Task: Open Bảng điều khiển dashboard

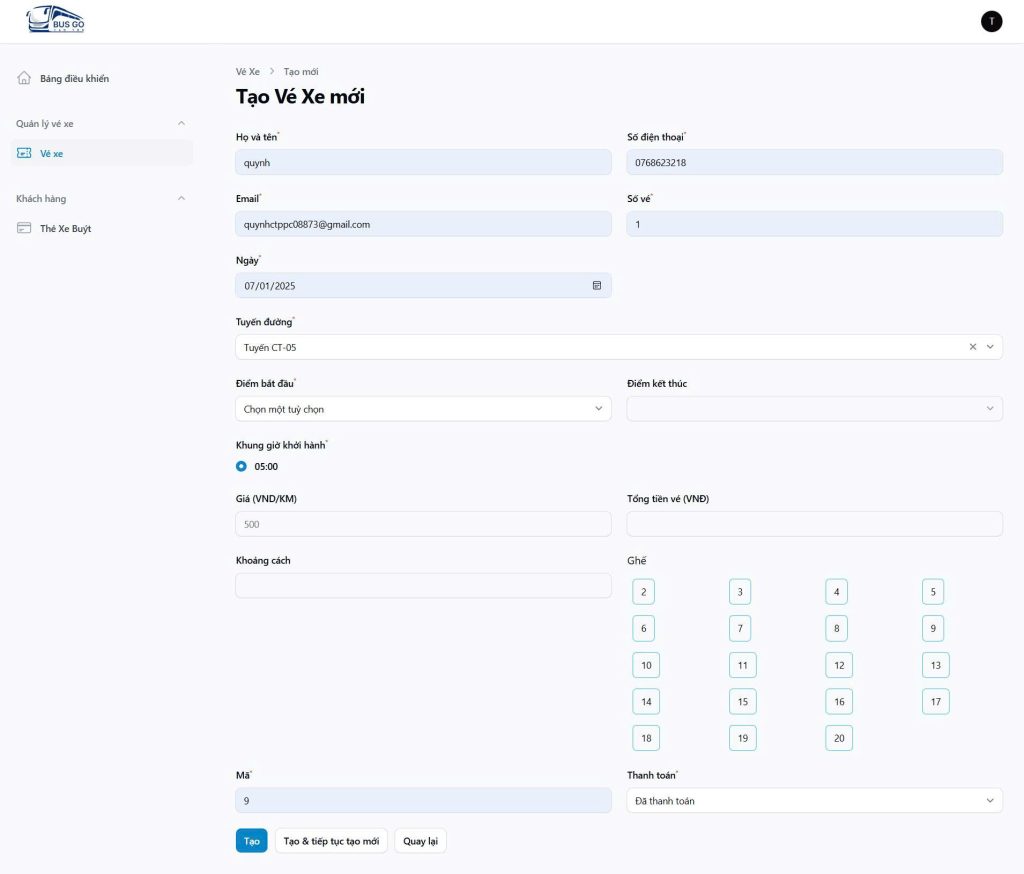Action: tap(74, 78)
